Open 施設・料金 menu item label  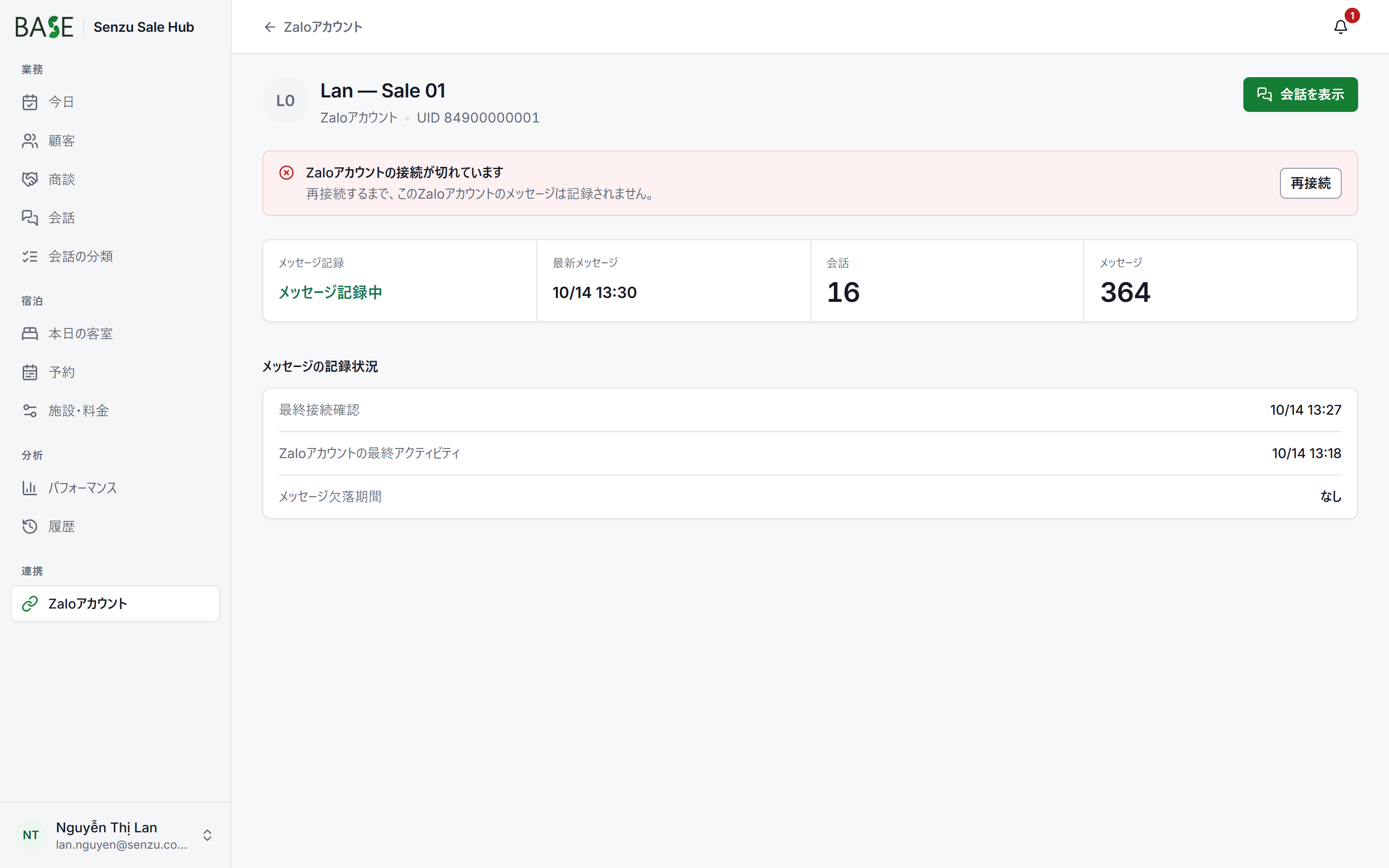79,410
